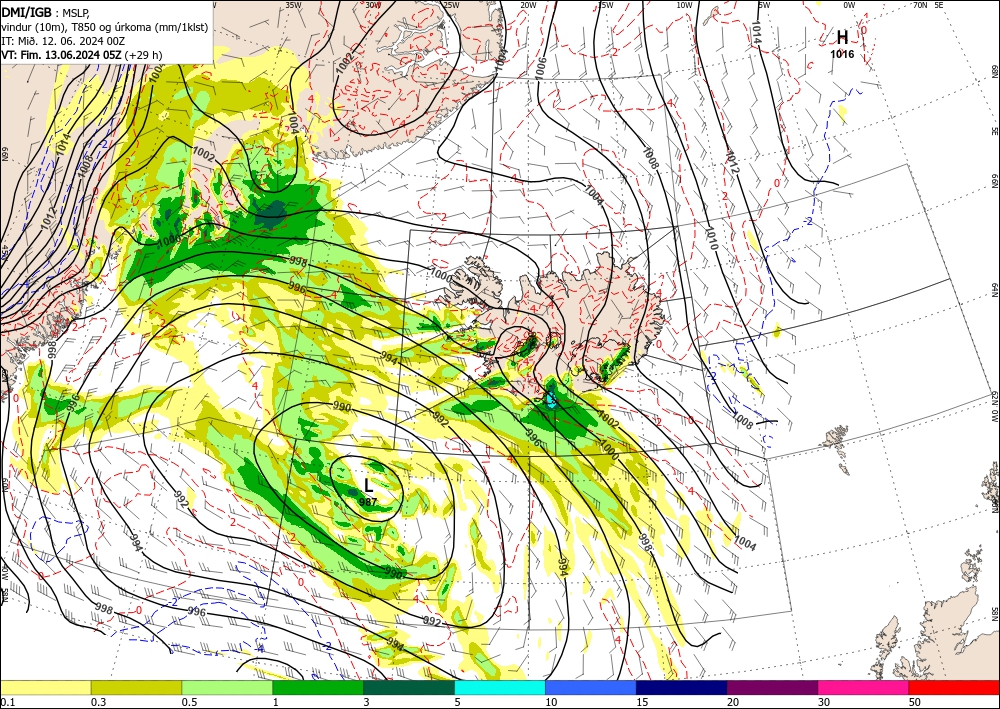
Task: Click the '10W' longitude label
Action: coord(684,5)
